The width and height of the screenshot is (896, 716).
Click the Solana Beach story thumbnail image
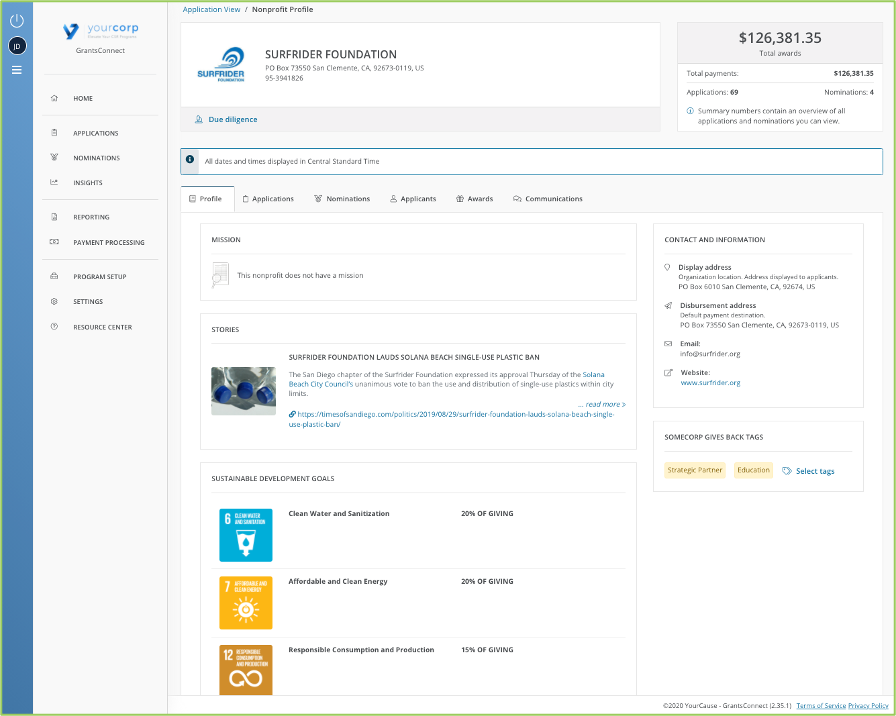pos(242,390)
